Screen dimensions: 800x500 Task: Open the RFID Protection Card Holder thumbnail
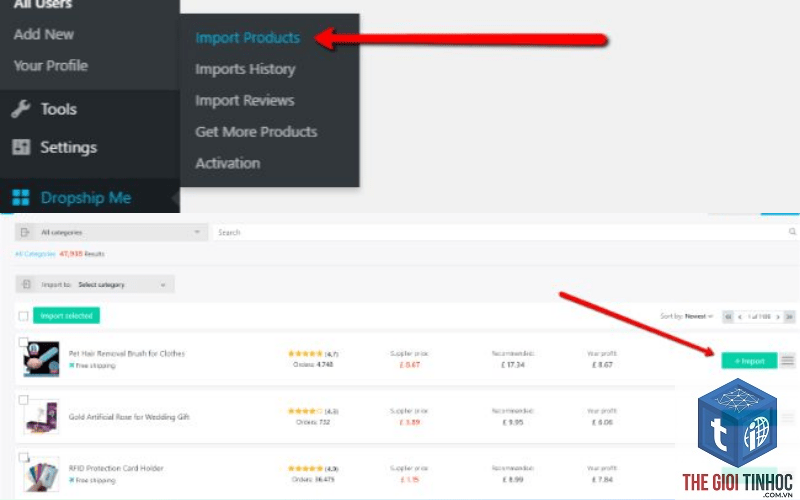pyautogui.click(x=41, y=474)
